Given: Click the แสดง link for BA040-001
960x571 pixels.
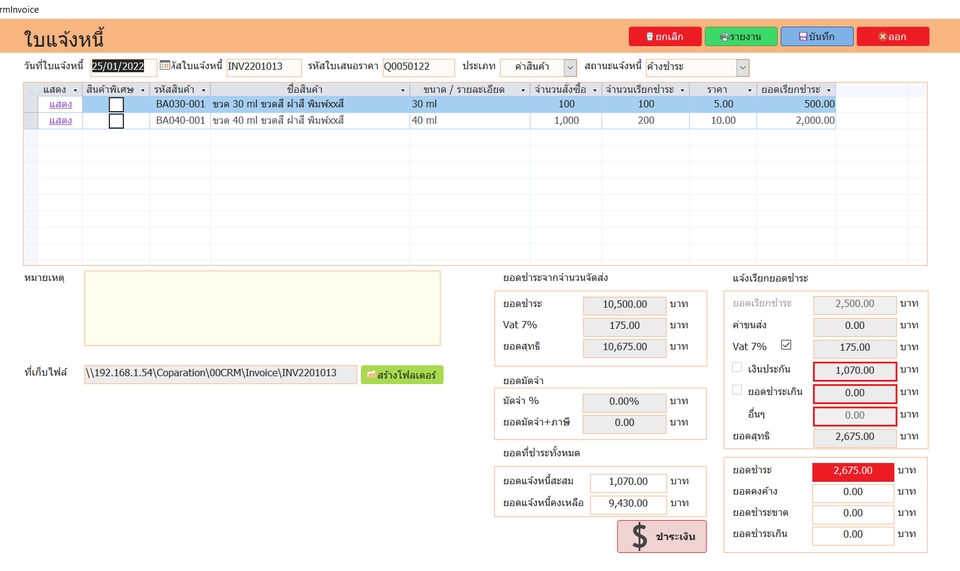Looking at the screenshot, I should pyautogui.click(x=61, y=121).
